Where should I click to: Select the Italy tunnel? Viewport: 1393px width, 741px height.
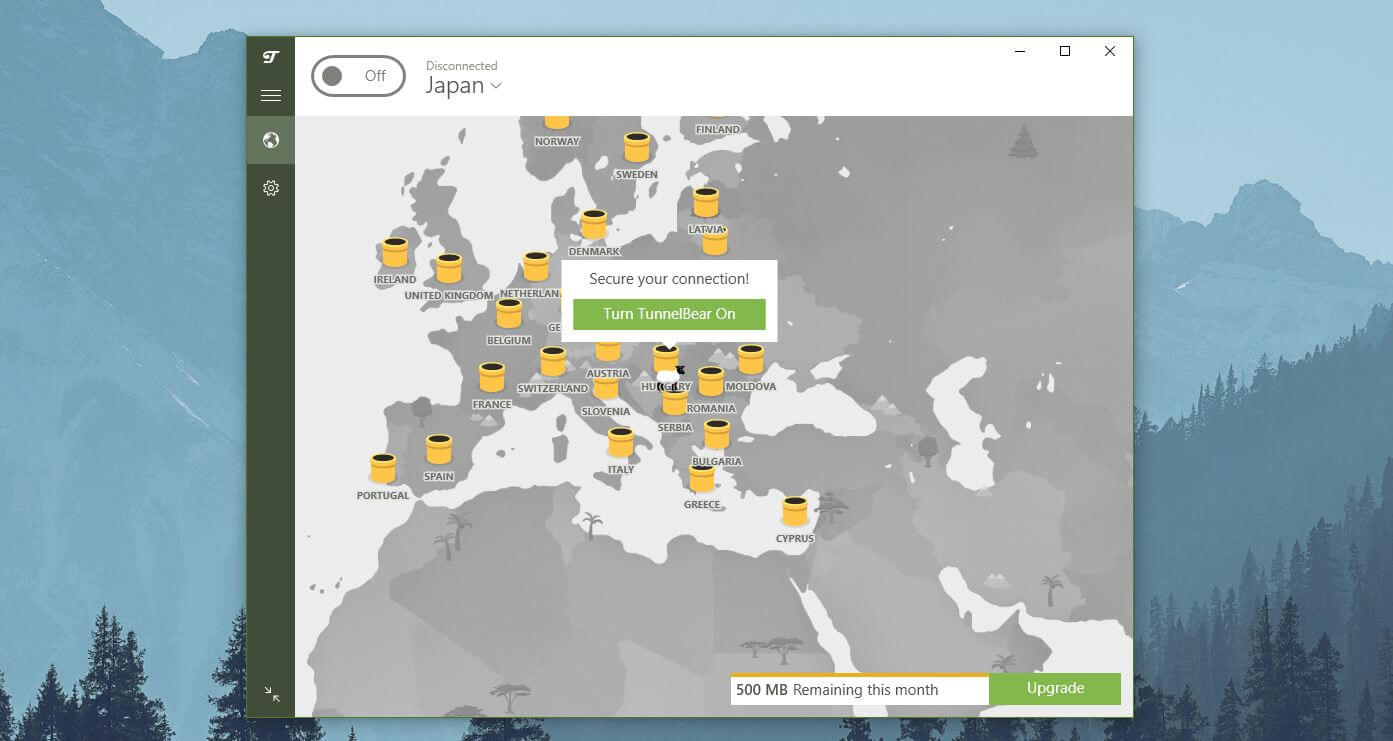tap(621, 442)
